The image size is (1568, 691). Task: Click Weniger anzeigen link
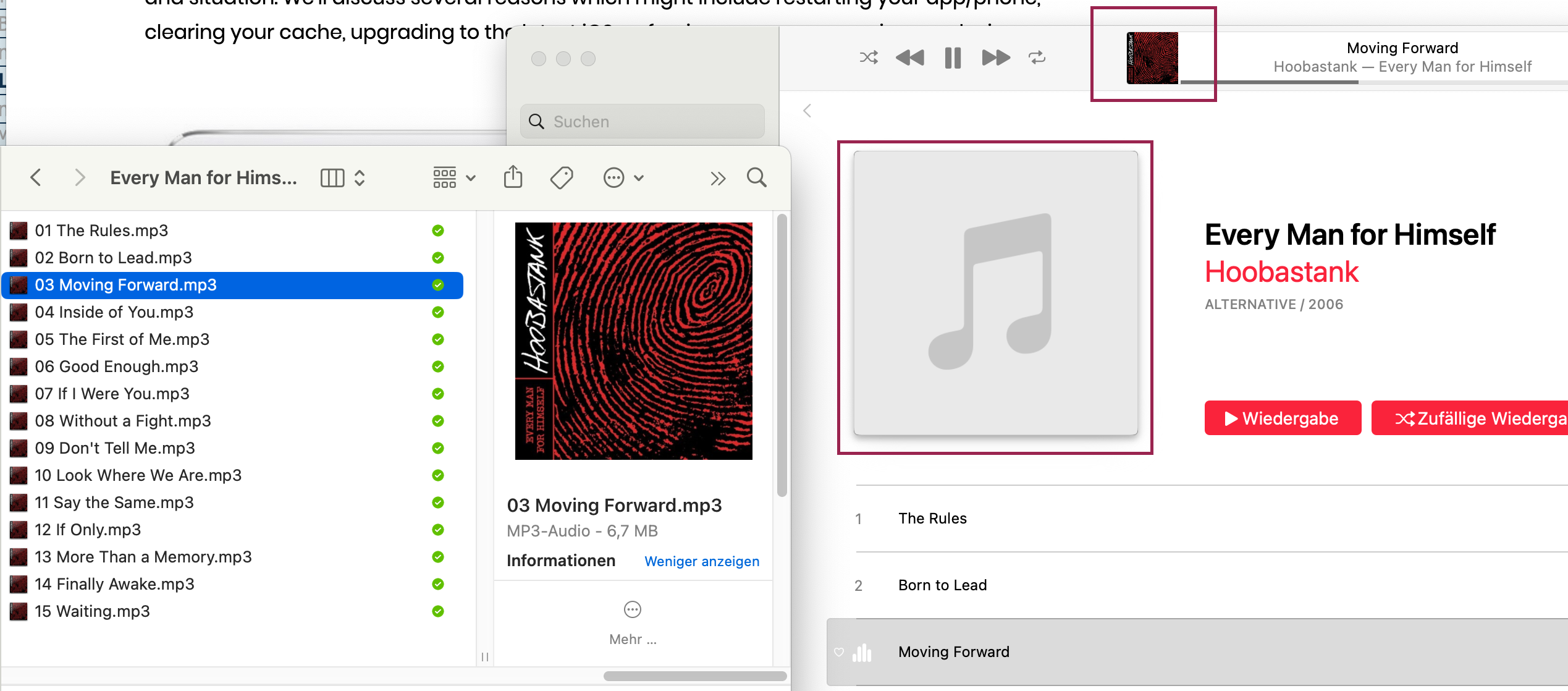pyautogui.click(x=701, y=561)
